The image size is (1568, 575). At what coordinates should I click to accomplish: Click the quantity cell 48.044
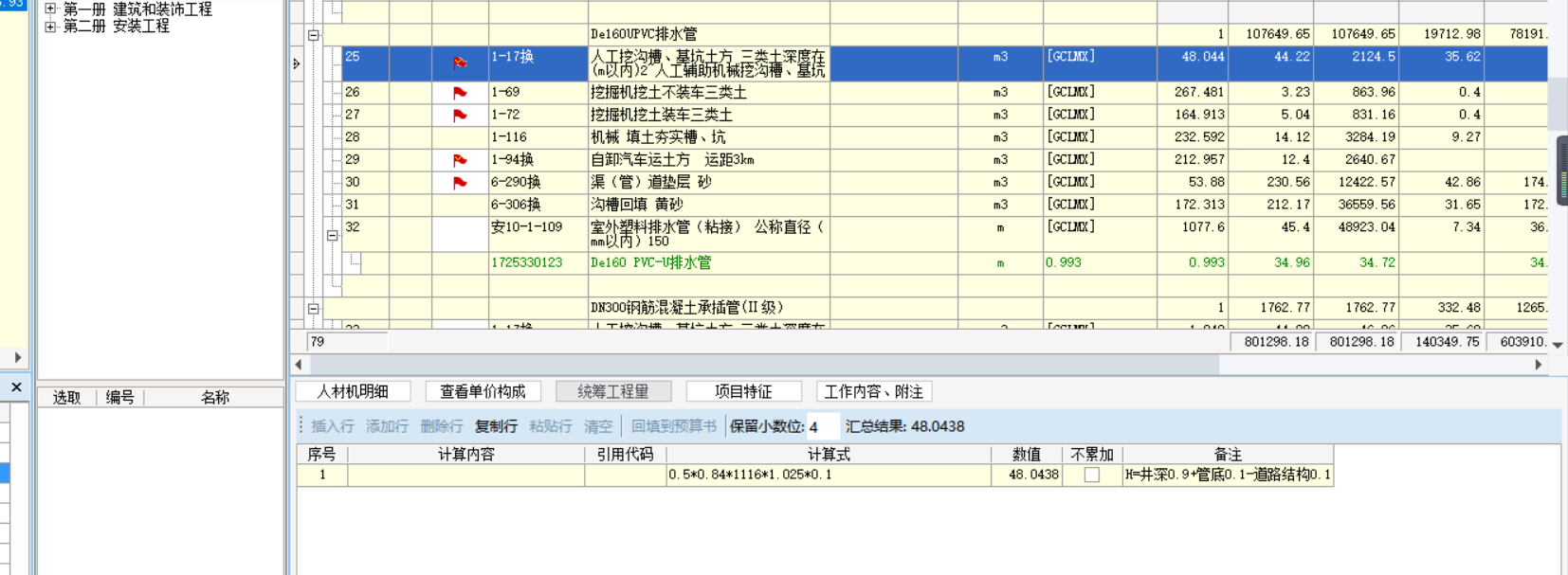point(1193,63)
